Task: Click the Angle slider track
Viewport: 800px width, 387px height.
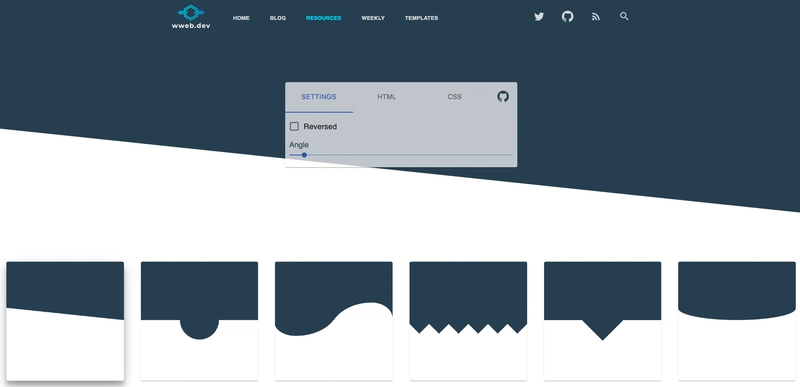Action: 401,155
